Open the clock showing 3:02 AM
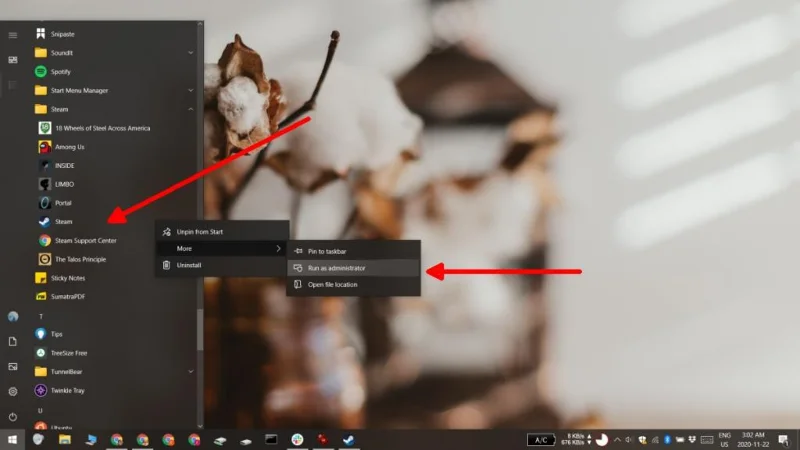The width and height of the screenshot is (800, 450). 753,440
